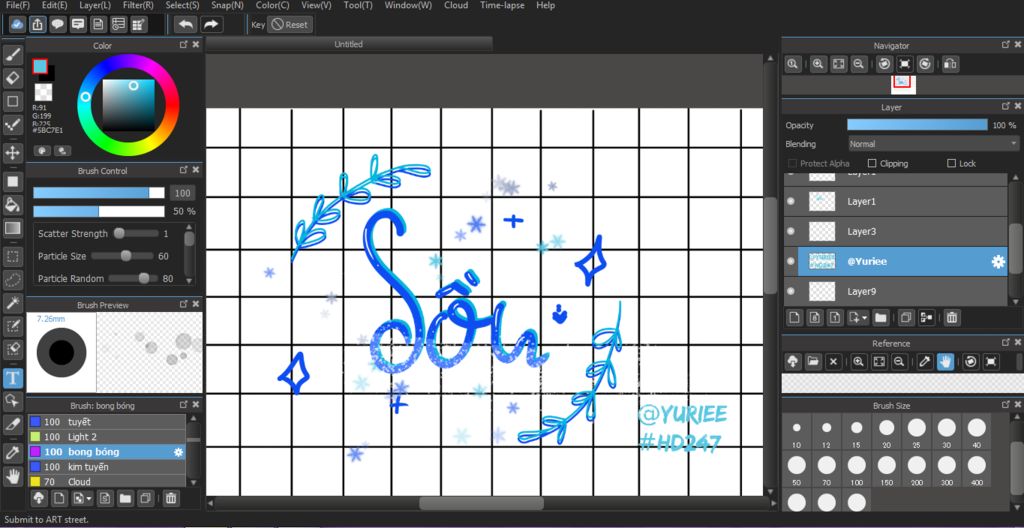Click the Navigator canvas thumbnail

click(x=903, y=83)
